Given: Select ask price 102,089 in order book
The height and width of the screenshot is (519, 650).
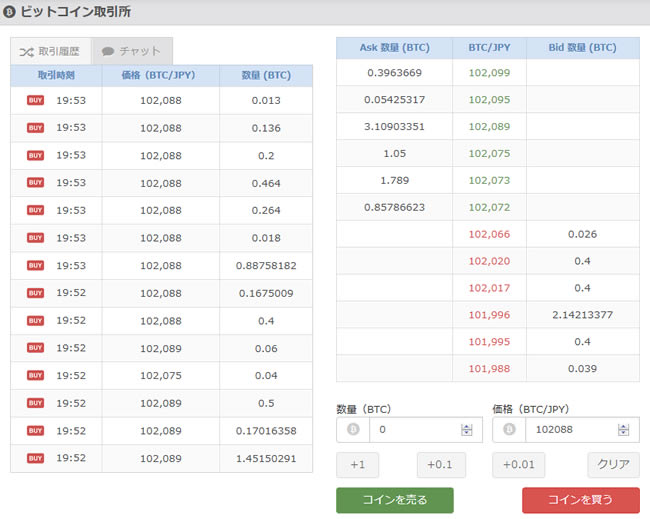Looking at the screenshot, I should point(489,127).
